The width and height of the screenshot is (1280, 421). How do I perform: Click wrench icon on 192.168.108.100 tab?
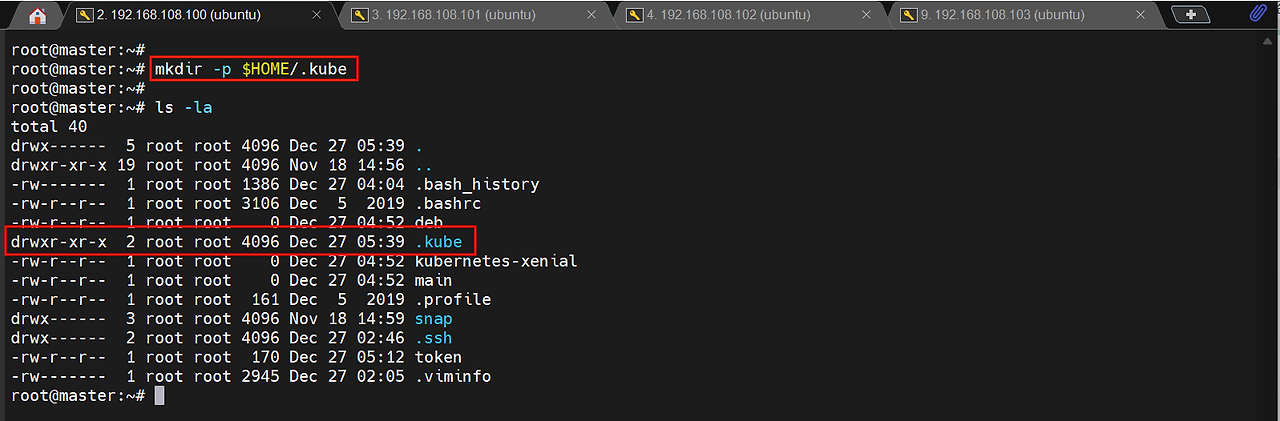[83, 15]
